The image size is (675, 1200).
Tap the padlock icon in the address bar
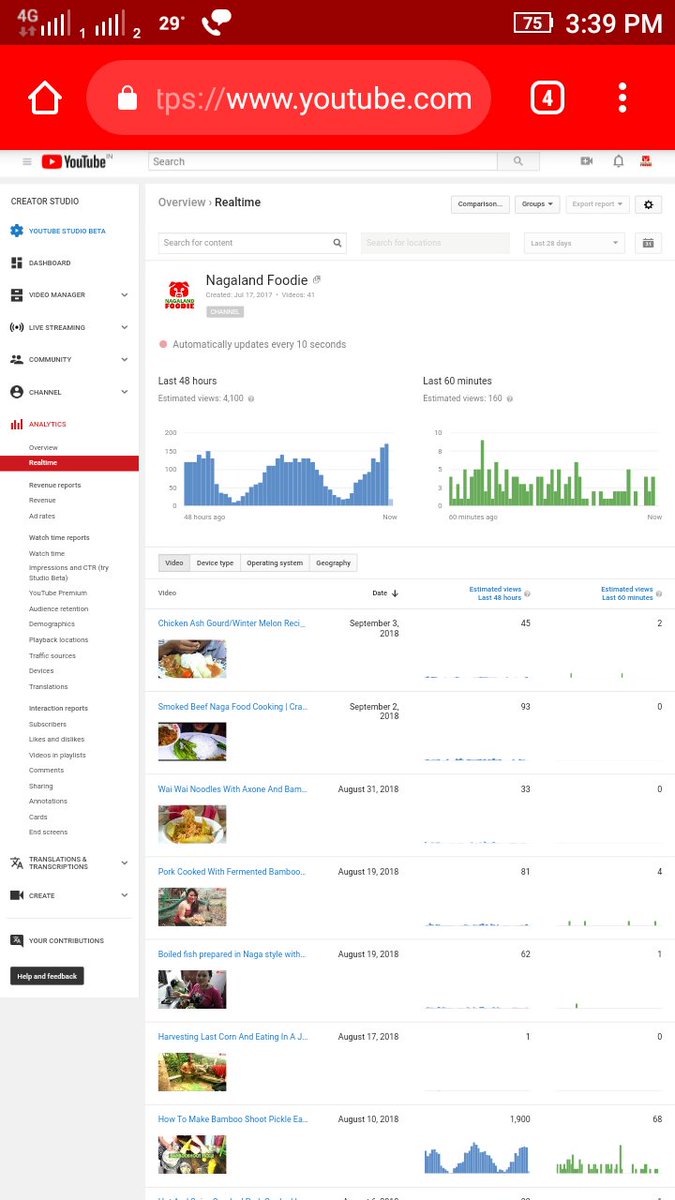tap(127, 98)
